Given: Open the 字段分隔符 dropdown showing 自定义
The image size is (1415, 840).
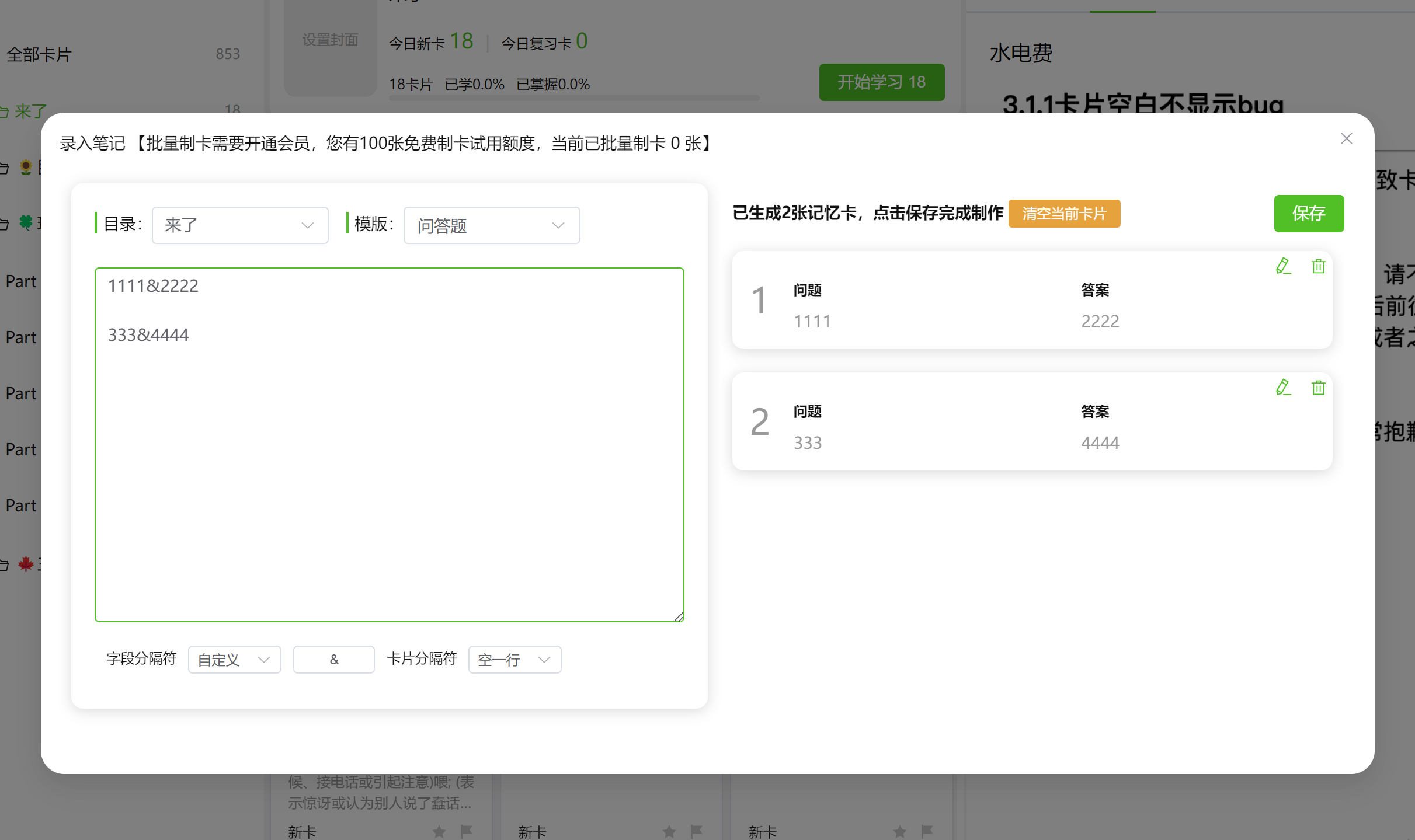Looking at the screenshot, I should coord(234,660).
